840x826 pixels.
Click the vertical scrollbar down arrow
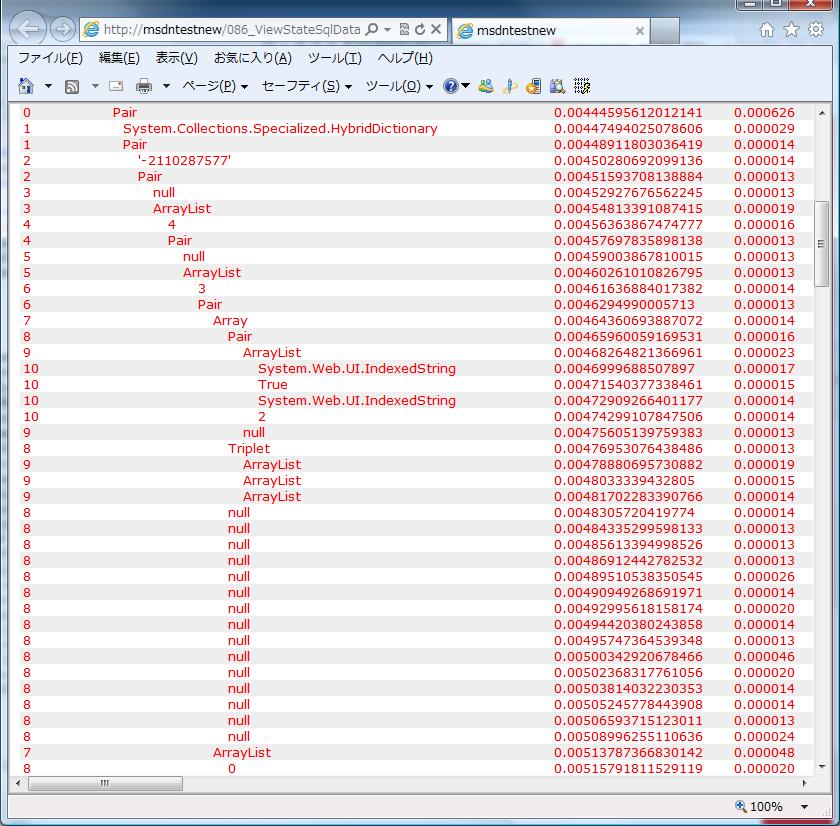click(x=823, y=768)
